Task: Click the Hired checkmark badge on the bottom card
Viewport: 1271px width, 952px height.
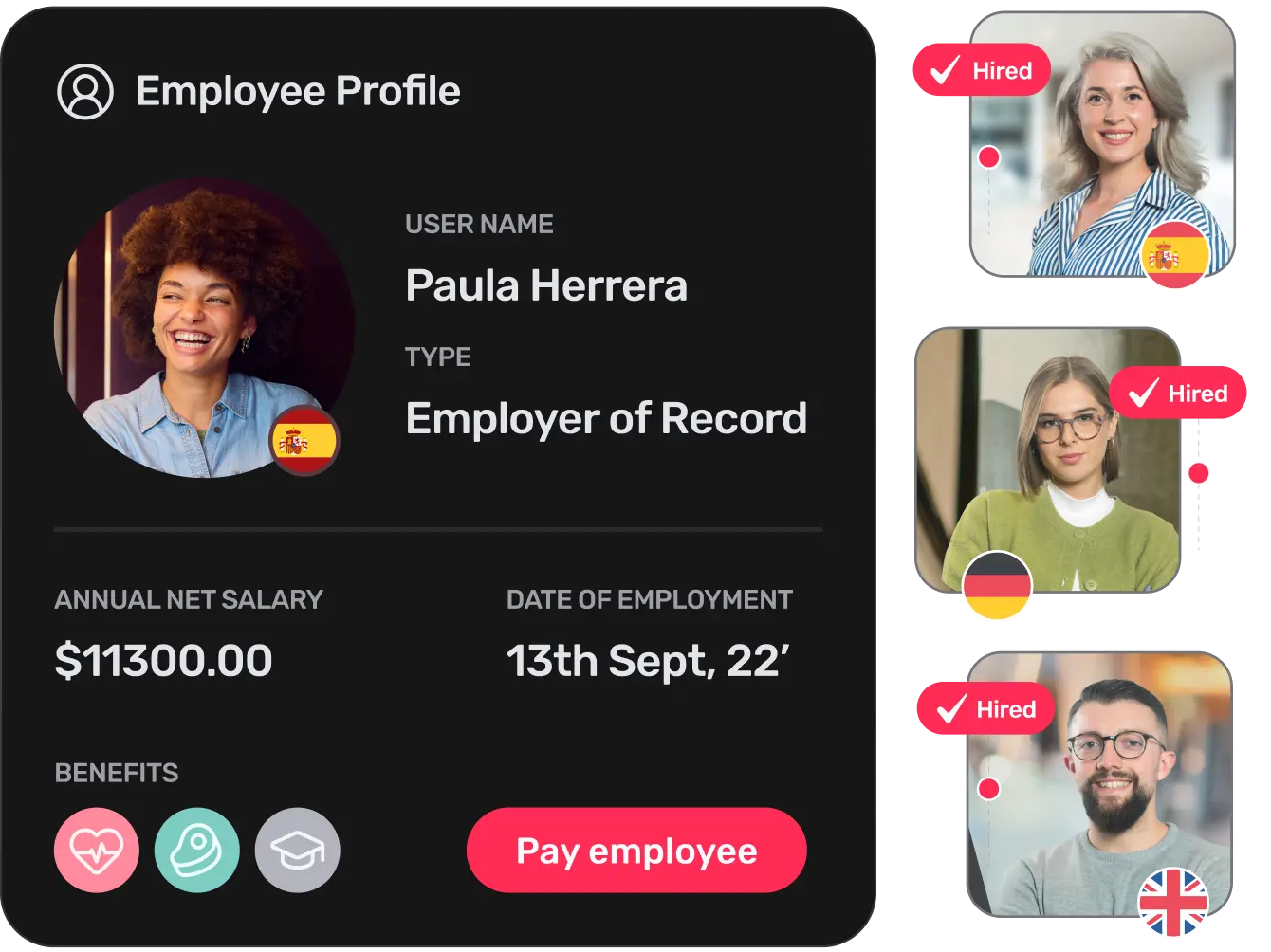Action: pyautogui.click(x=985, y=708)
